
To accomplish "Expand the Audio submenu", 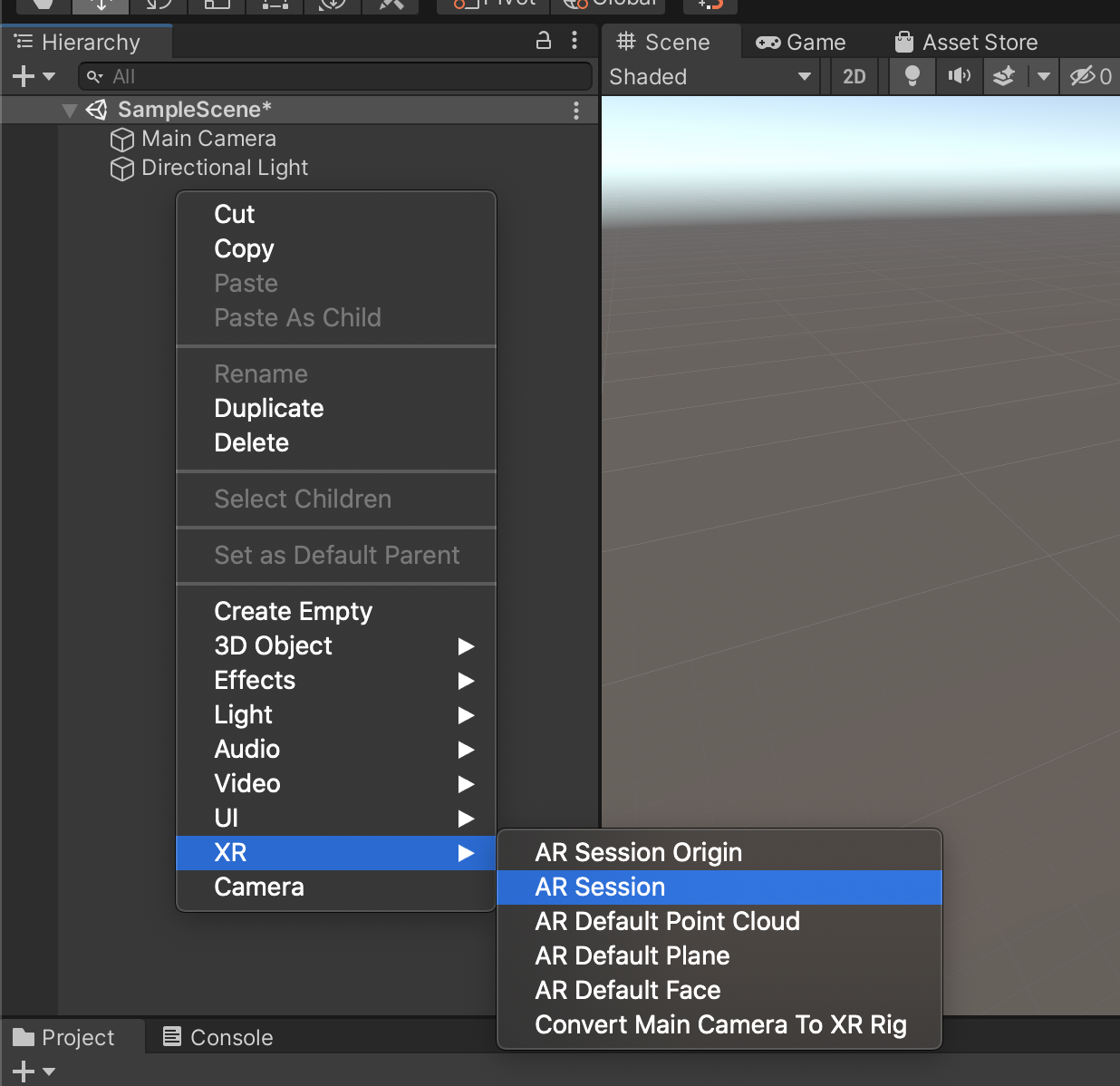I will [x=336, y=749].
